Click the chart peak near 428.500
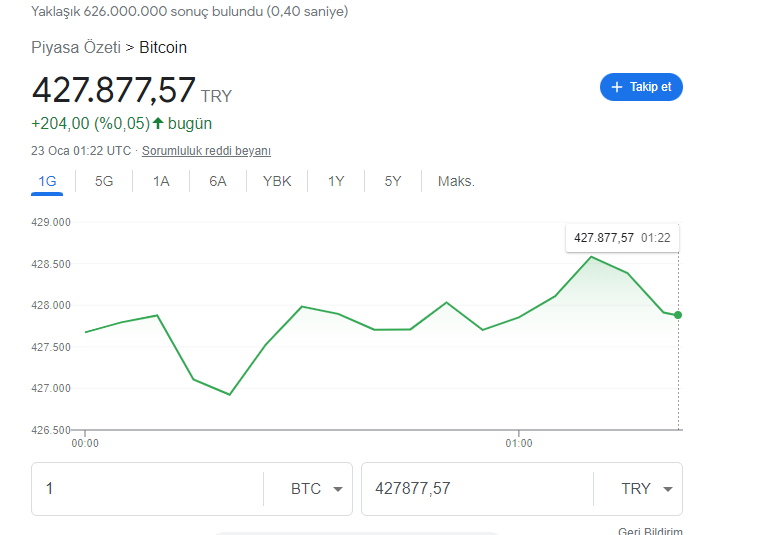778x535 pixels. click(591, 257)
